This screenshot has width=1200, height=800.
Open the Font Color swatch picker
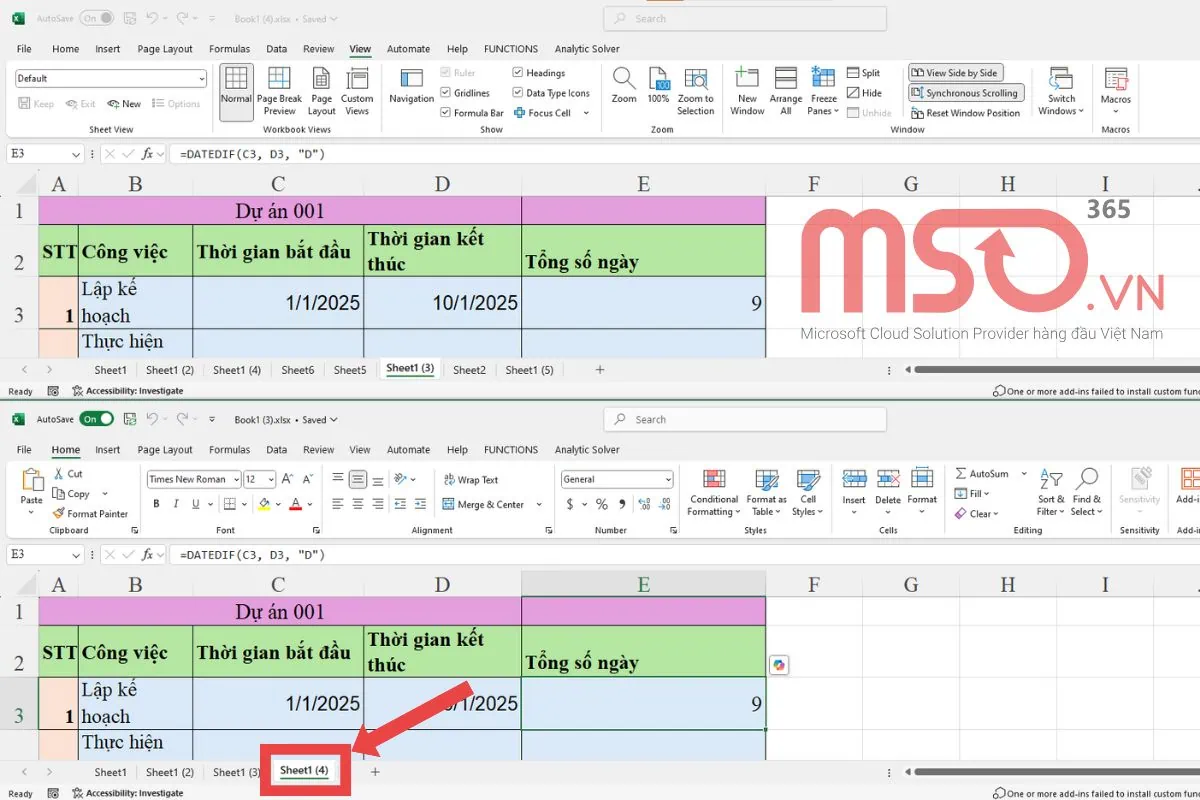307,503
